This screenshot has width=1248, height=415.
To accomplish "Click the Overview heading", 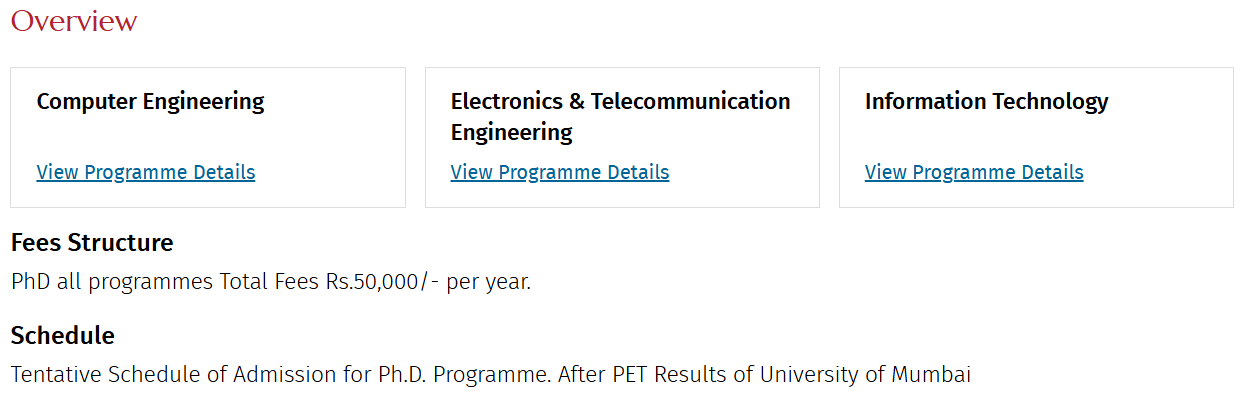I will 74,21.
